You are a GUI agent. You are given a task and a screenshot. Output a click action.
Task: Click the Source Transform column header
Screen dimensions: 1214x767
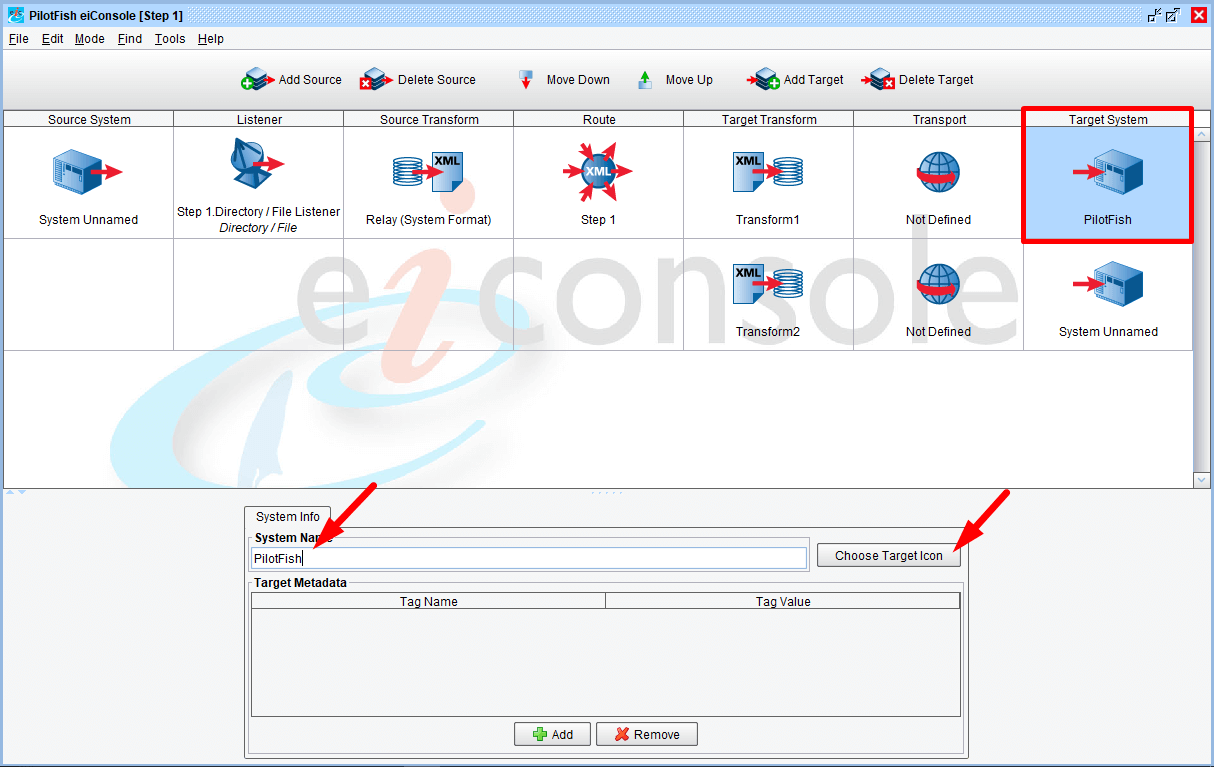(429, 119)
